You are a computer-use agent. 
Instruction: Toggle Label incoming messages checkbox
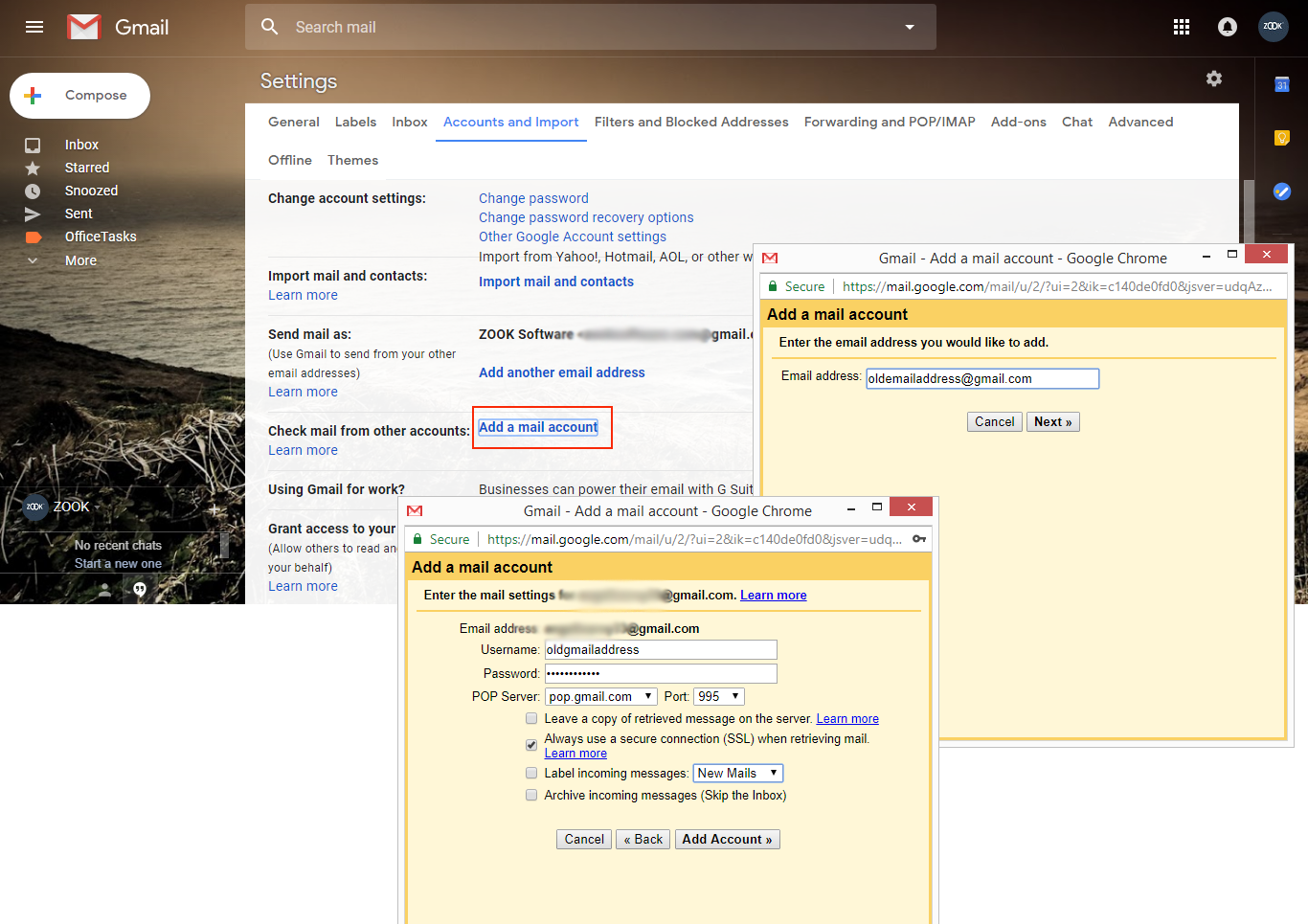[x=531, y=773]
